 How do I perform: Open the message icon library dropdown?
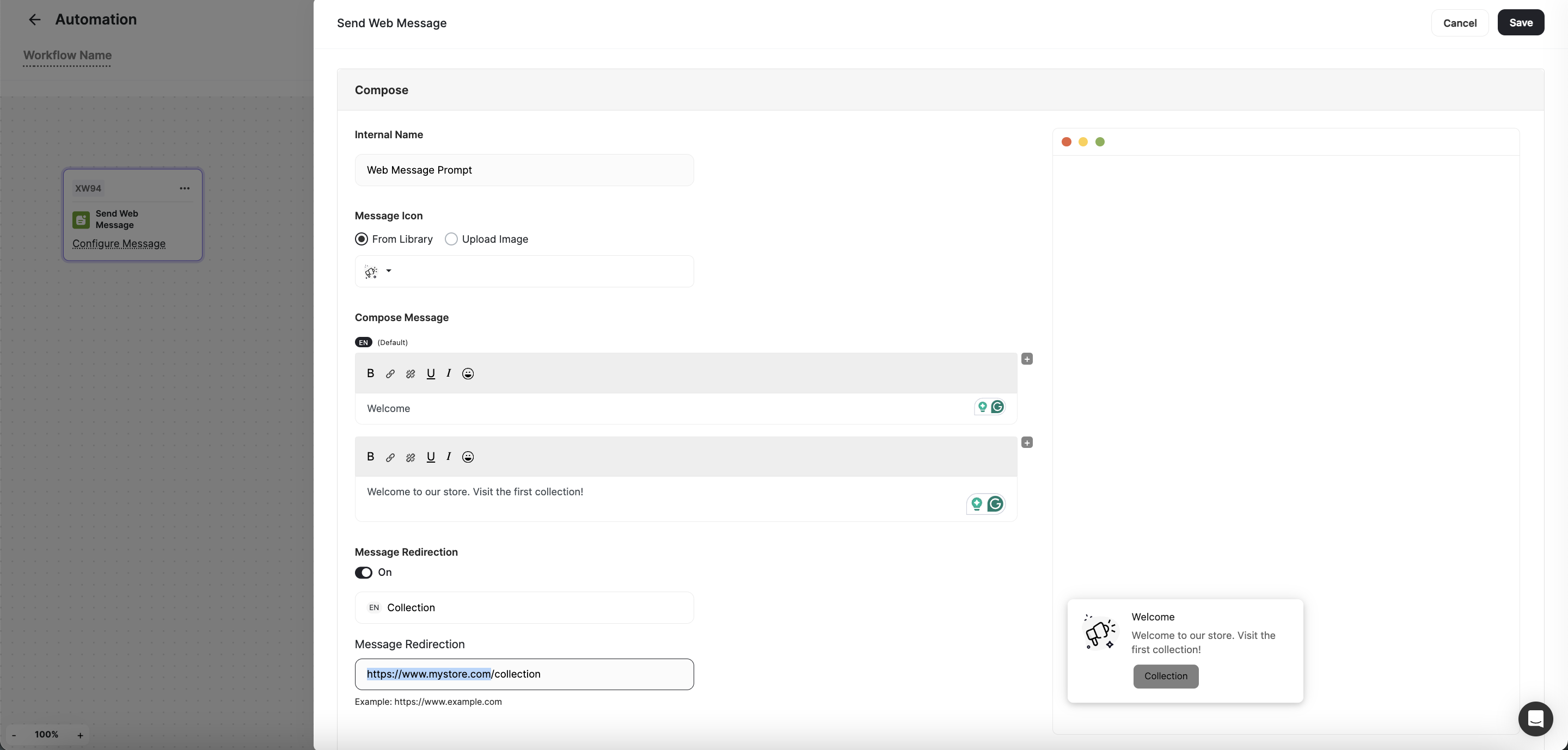point(389,271)
